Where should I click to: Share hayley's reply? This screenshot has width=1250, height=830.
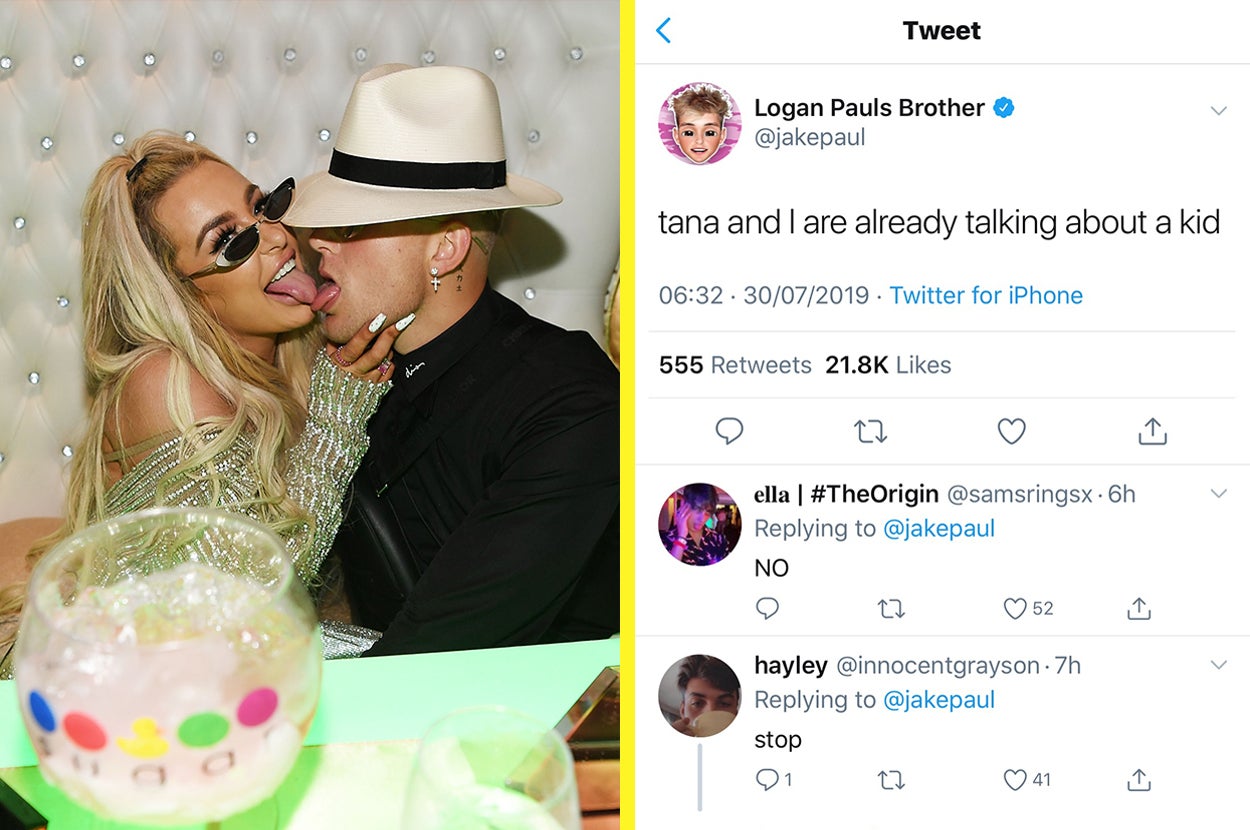[x=1138, y=779]
